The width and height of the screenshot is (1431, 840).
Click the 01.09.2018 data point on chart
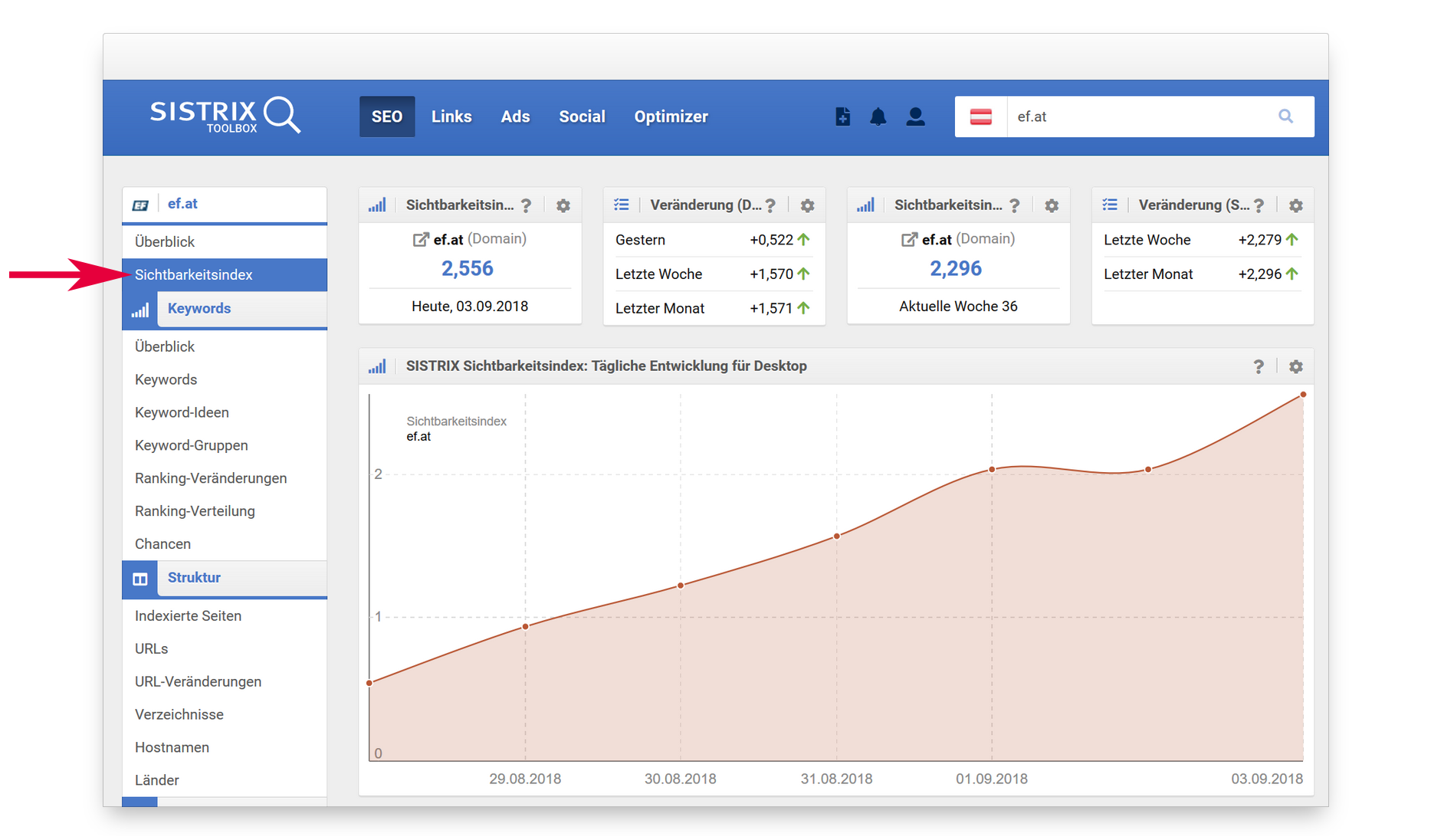point(991,469)
